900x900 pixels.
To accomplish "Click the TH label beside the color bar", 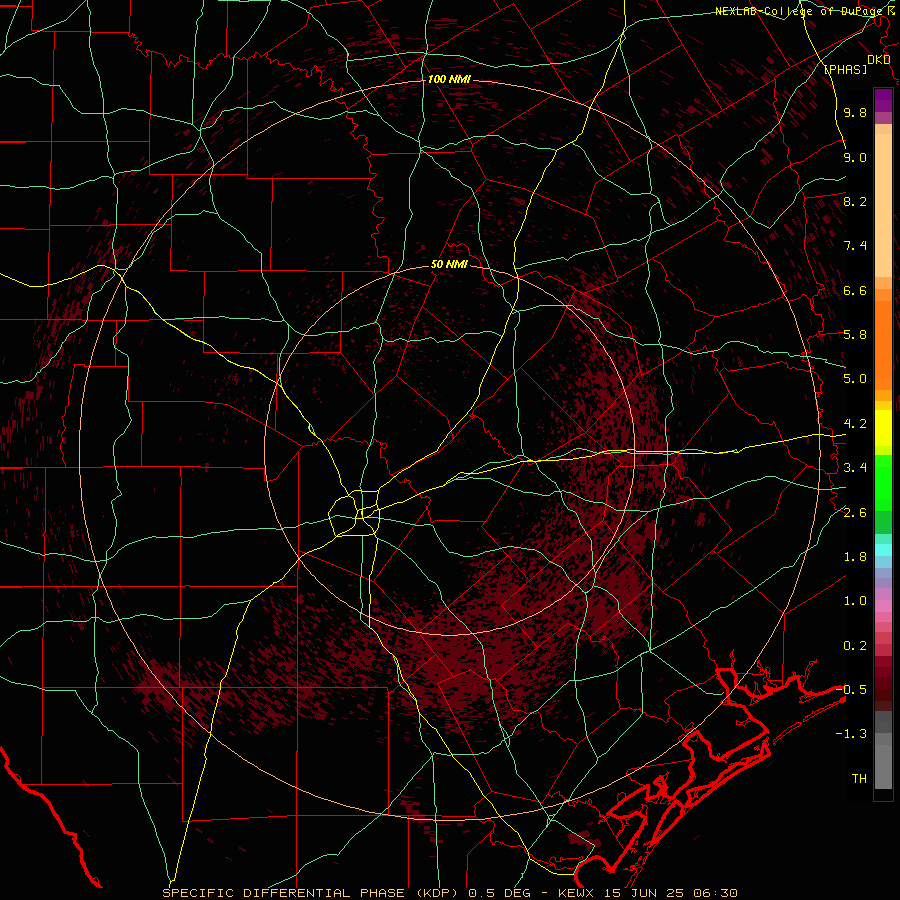I will pos(859,779).
